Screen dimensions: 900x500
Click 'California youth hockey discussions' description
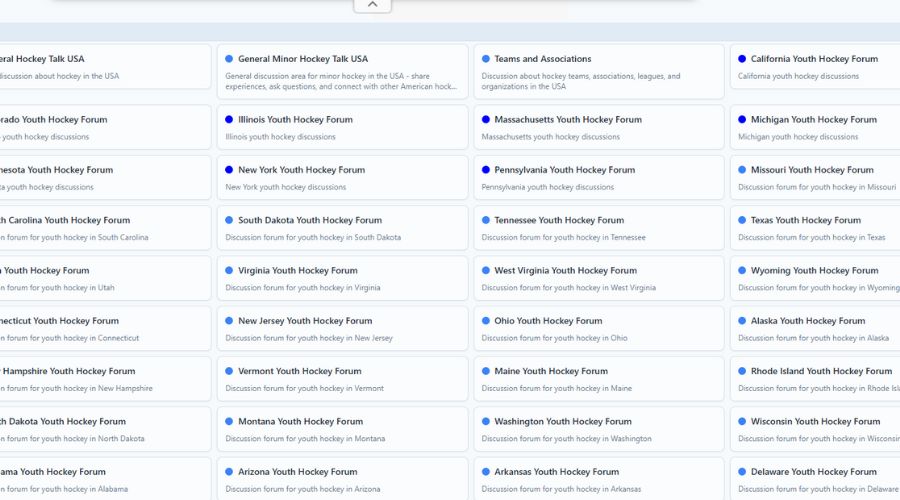[798, 76]
